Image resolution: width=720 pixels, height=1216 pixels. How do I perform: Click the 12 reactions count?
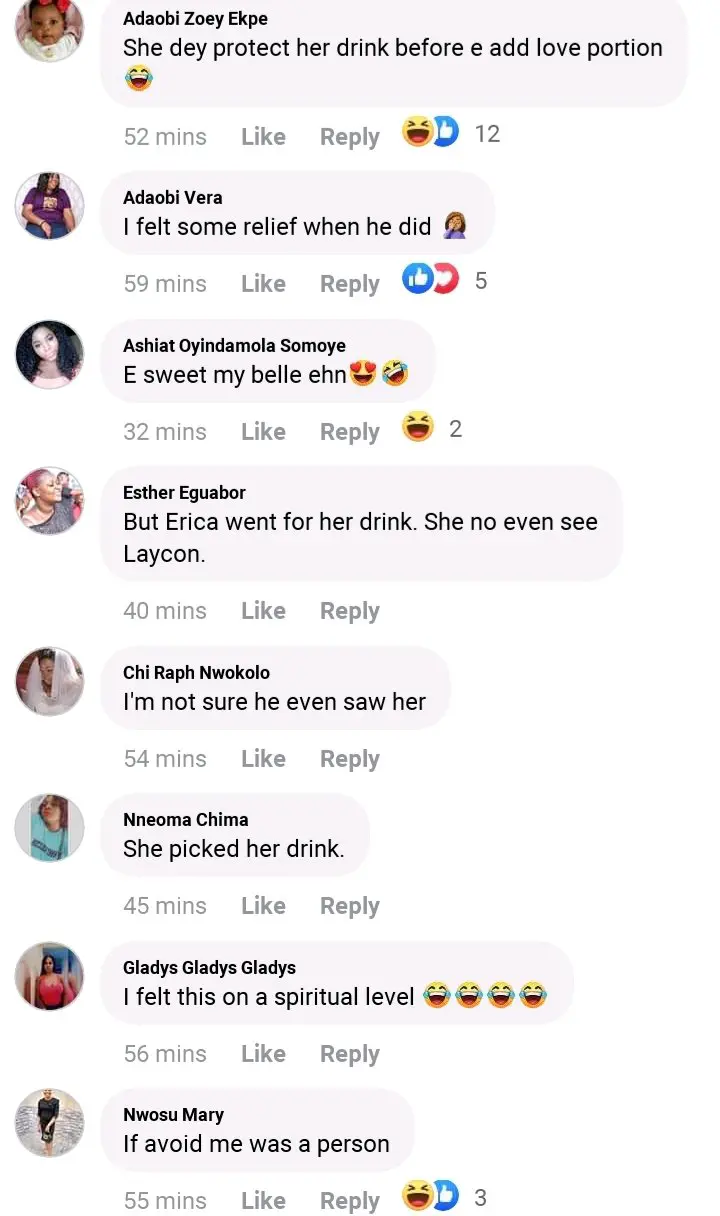click(x=487, y=134)
